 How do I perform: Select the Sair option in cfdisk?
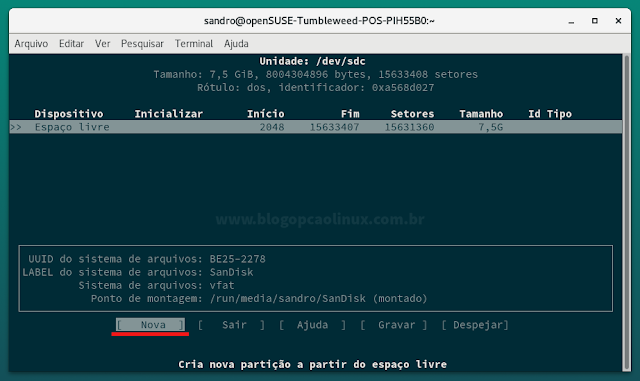(x=231, y=325)
